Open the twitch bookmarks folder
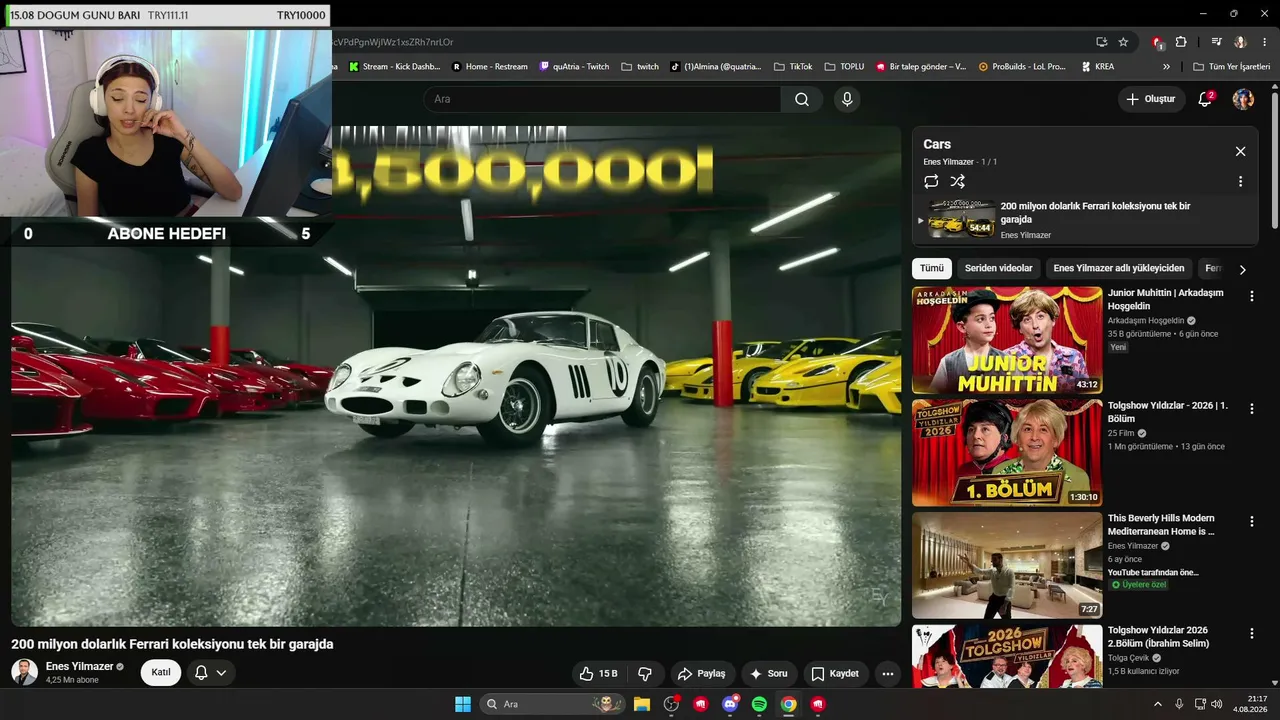This screenshot has height=720, width=1280. click(640, 67)
